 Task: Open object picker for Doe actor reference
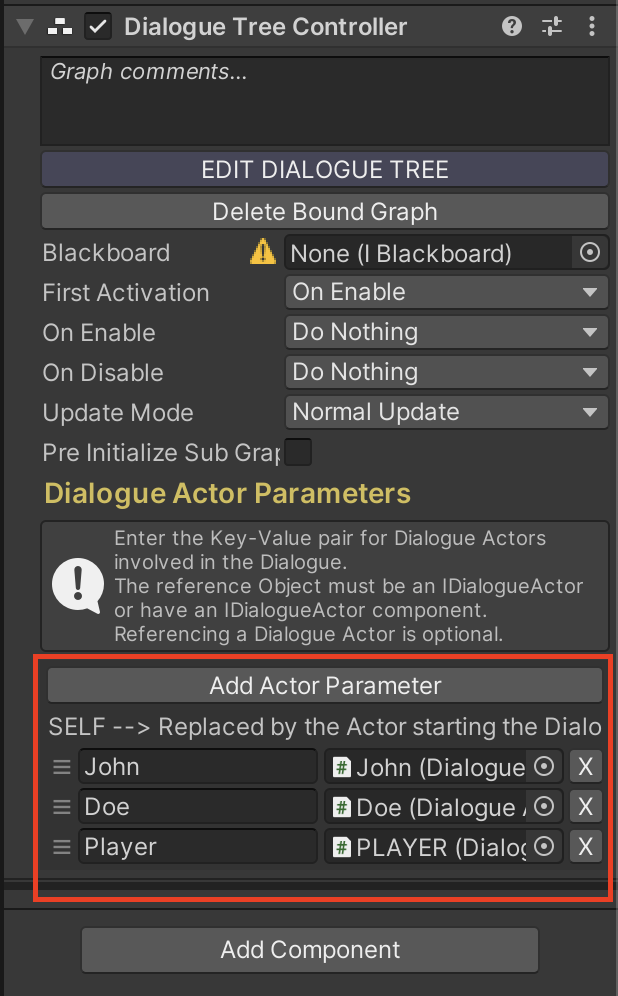pyautogui.click(x=544, y=807)
